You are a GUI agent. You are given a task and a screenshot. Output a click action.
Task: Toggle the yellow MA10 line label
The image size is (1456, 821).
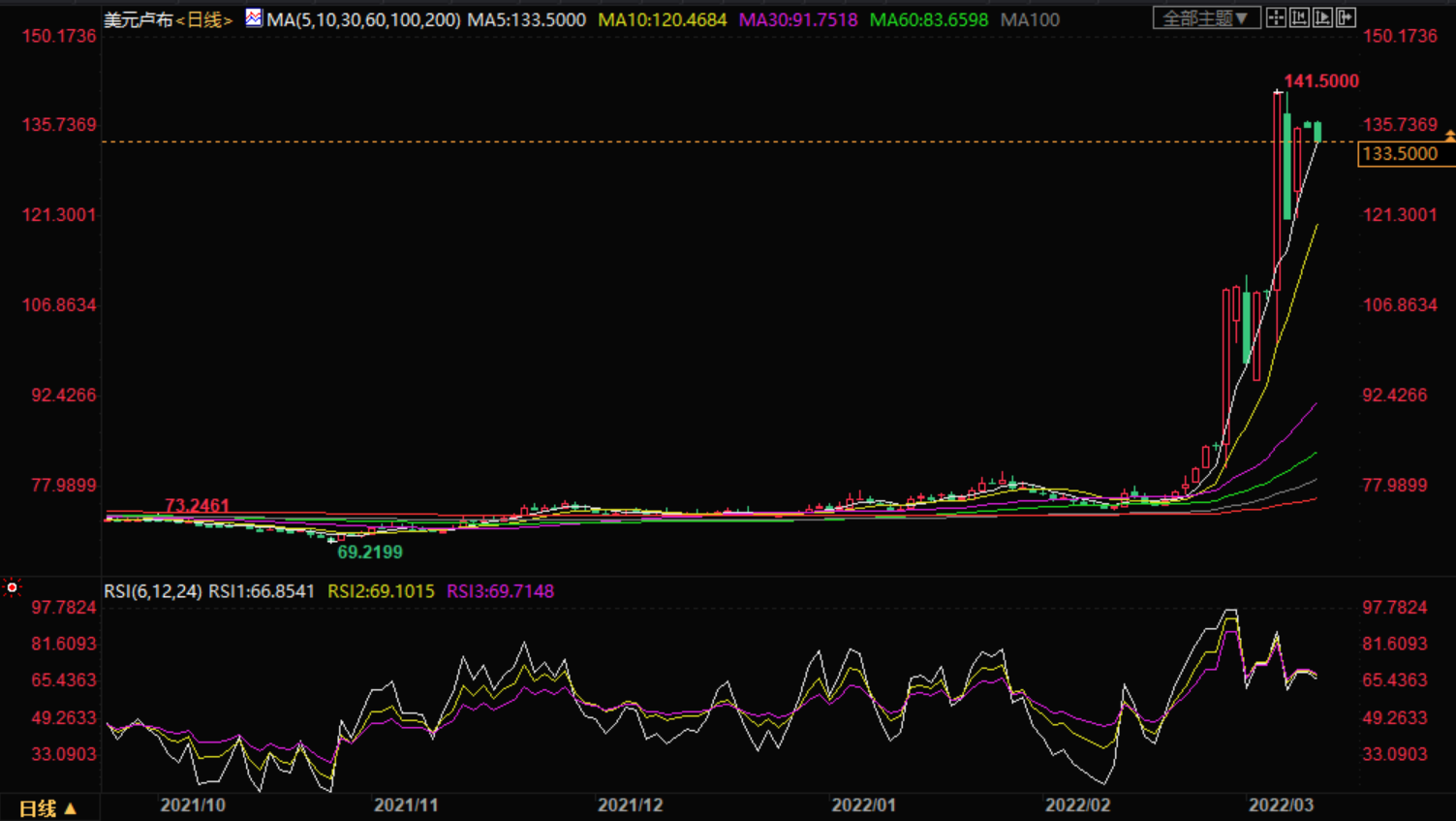coord(662,19)
